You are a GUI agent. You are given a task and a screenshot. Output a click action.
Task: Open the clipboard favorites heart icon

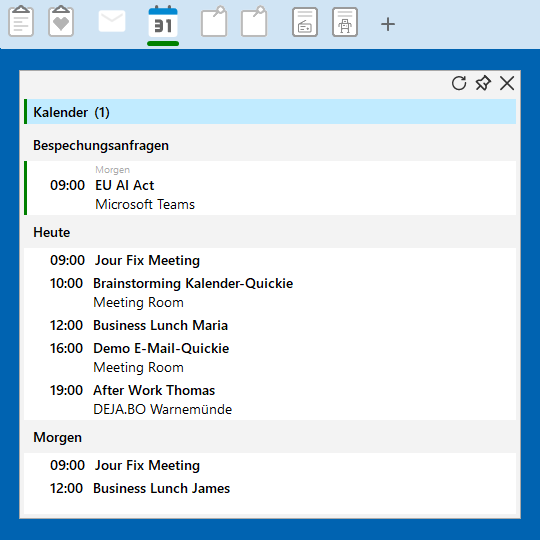point(61,21)
